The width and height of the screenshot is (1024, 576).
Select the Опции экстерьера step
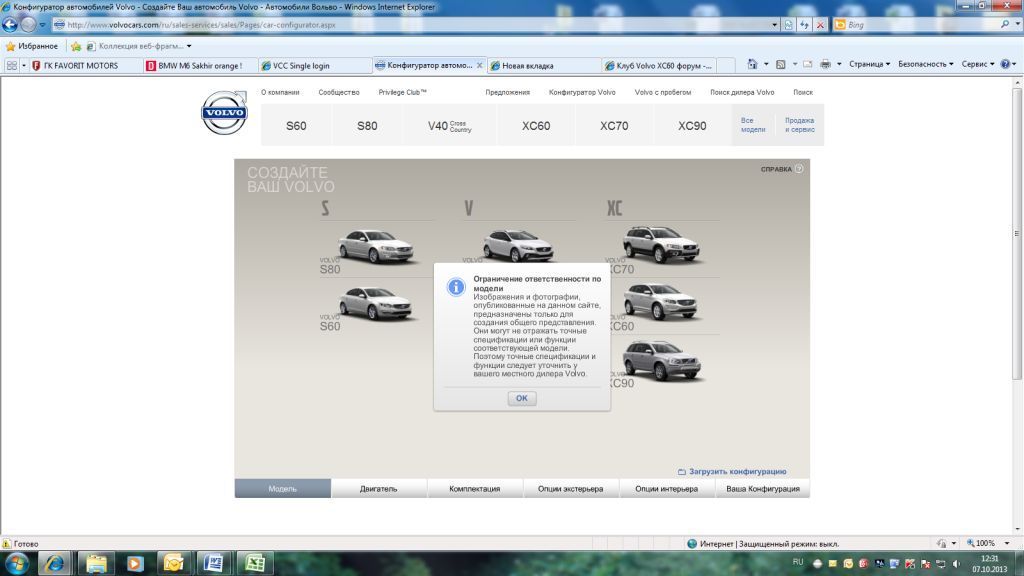tap(571, 488)
